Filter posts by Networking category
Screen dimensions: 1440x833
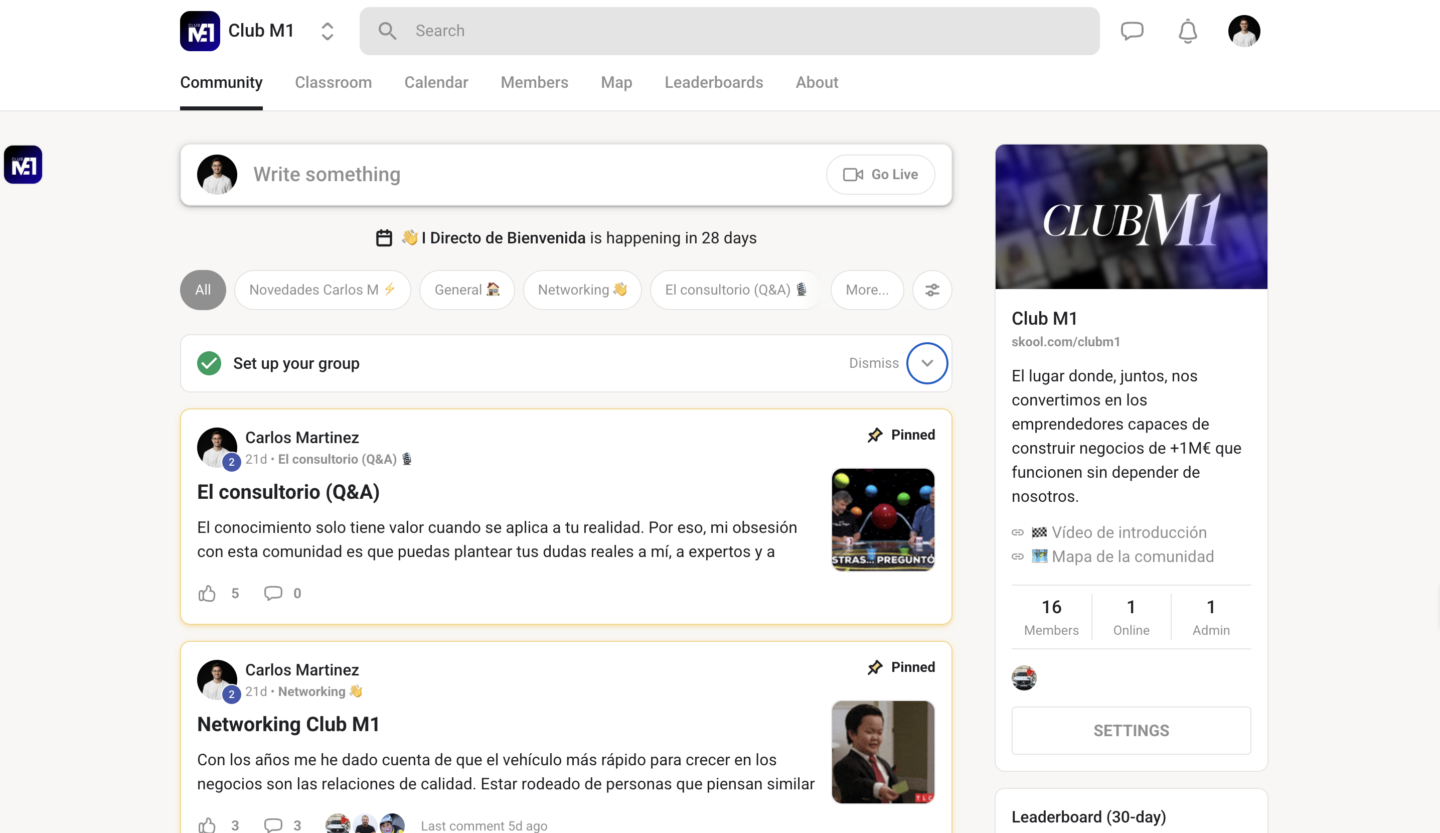(582, 290)
